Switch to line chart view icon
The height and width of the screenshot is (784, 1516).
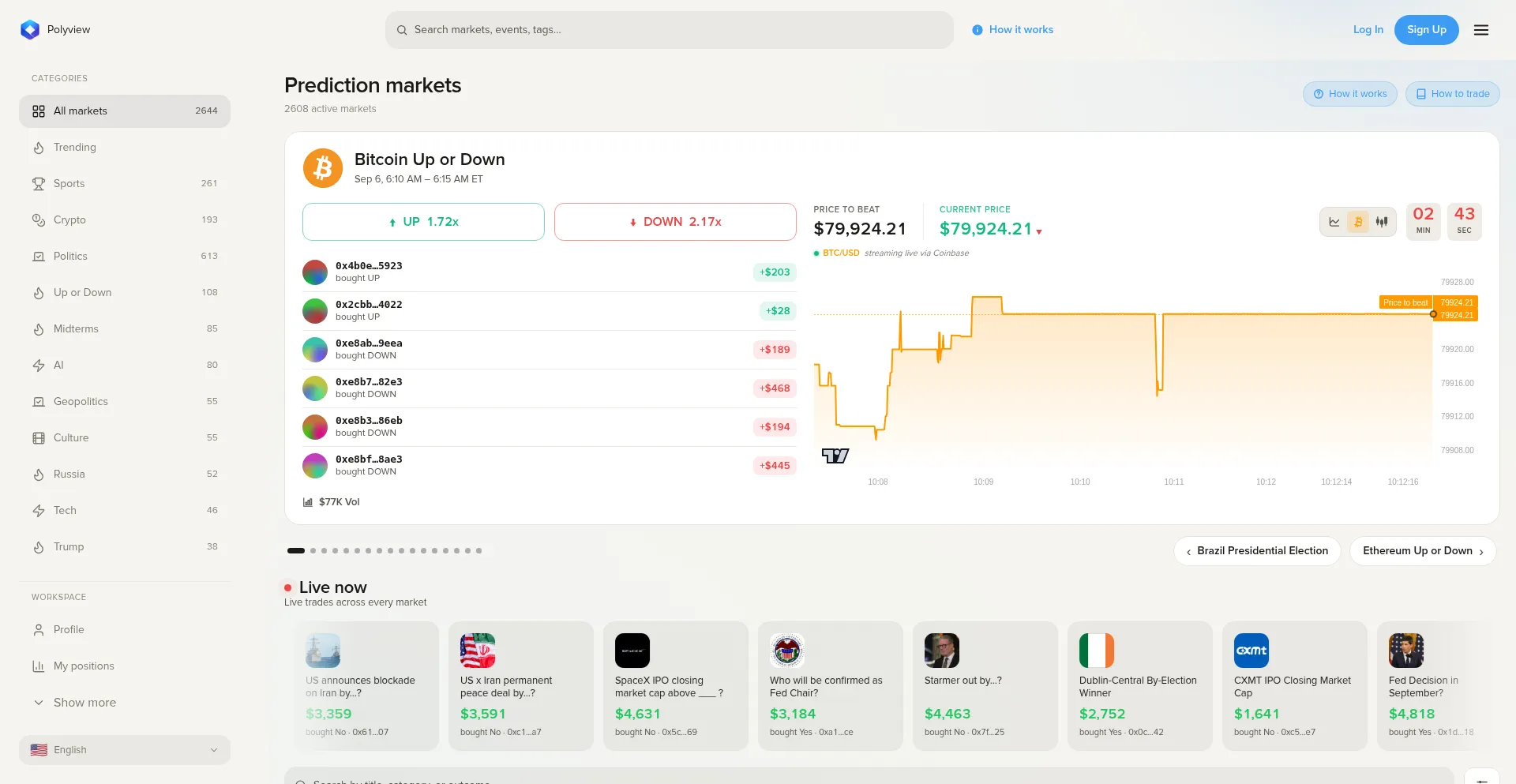1334,222
